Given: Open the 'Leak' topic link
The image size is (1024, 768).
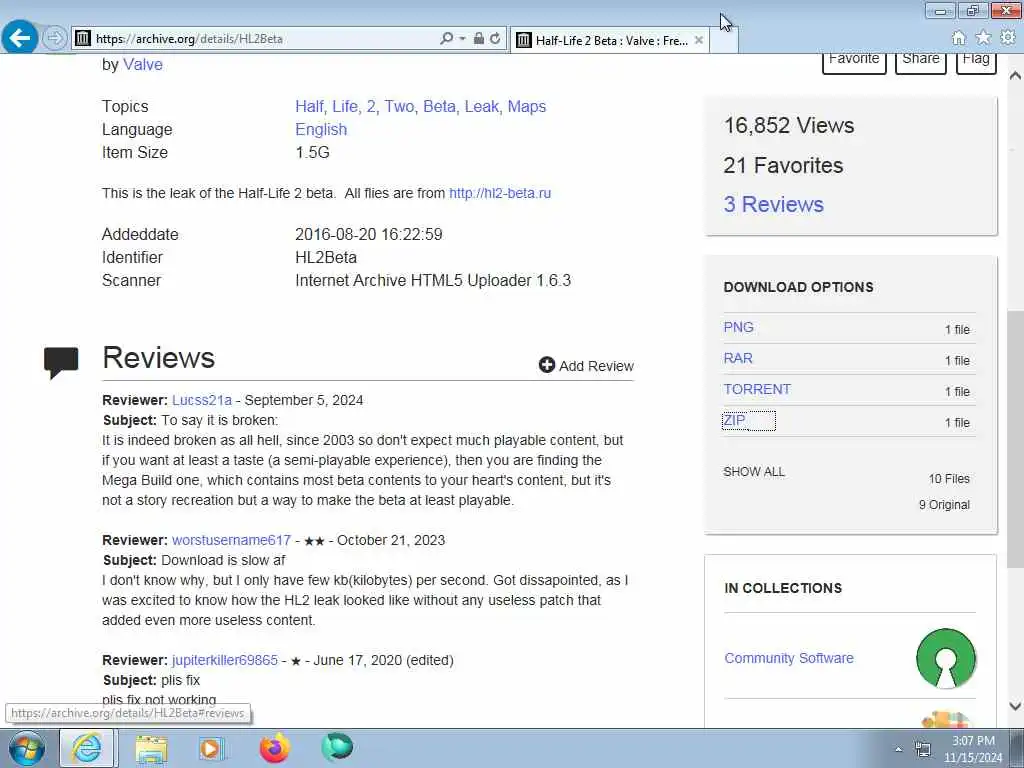Looking at the screenshot, I should tap(483, 106).
